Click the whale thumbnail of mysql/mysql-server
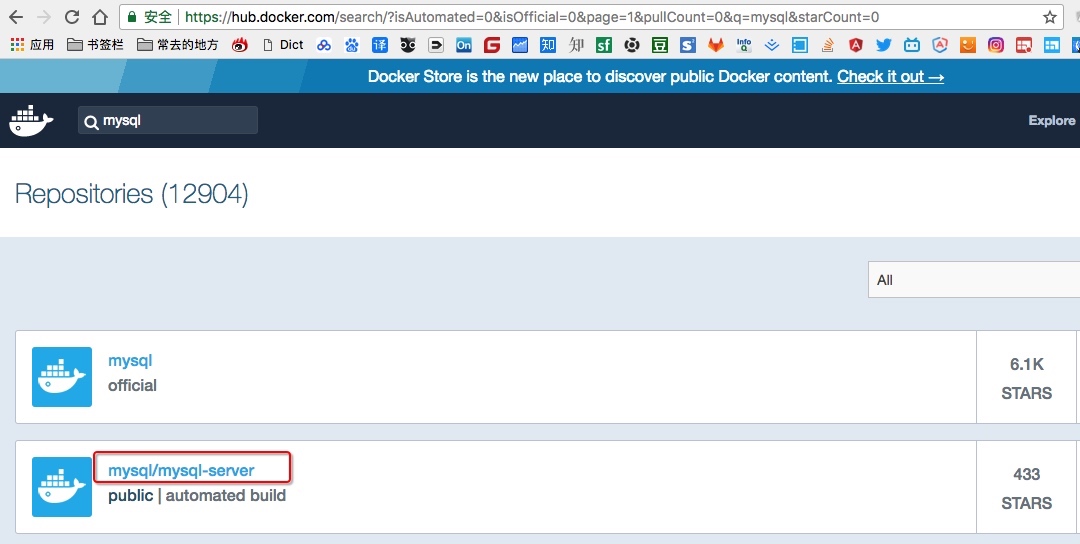The height and width of the screenshot is (544, 1080). tap(62, 487)
